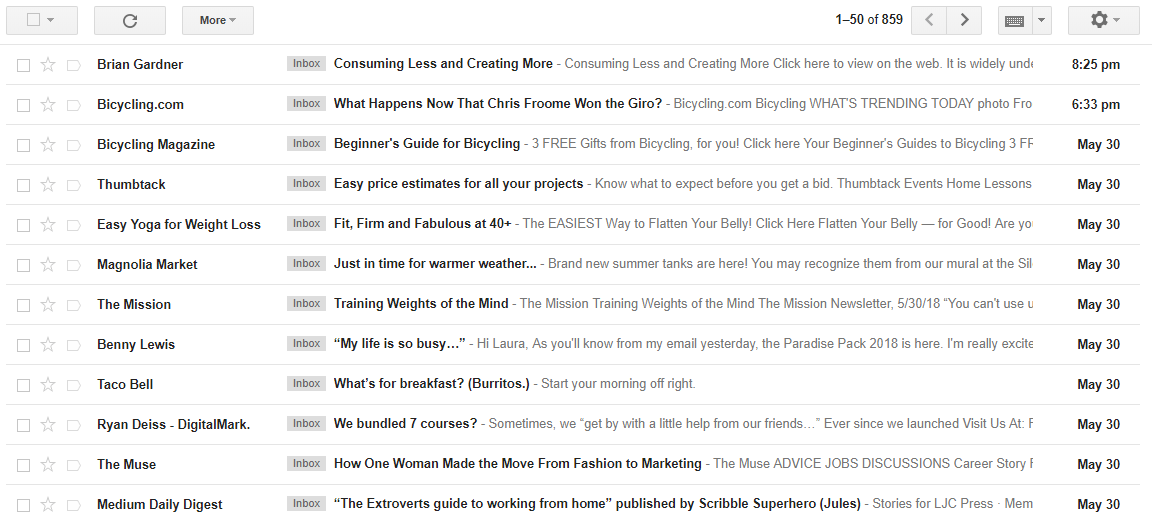Go to the previous page of emails
Screen dimensions: 1152x523
[x=929, y=21]
